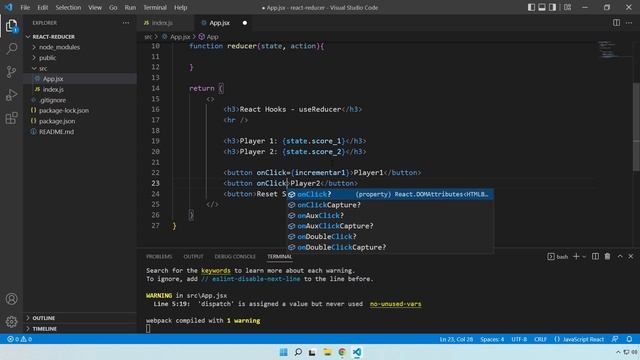Choose onAuxClick? suggestion

[390, 216]
